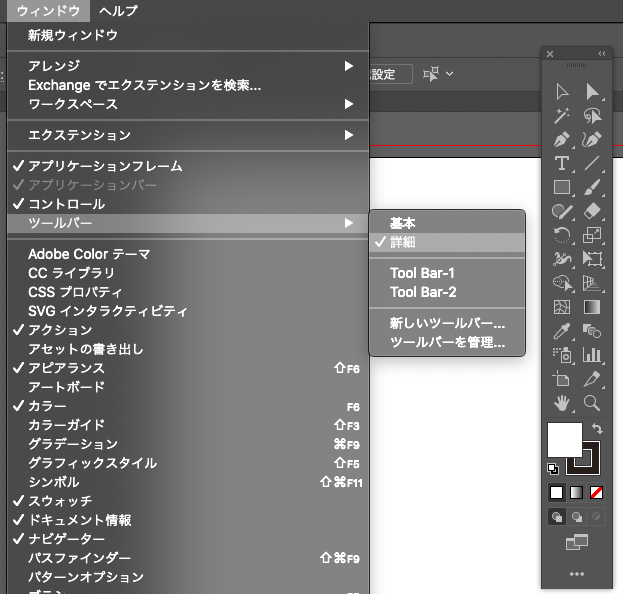This screenshot has width=623, height=594.
Task: Select the Curvature tool
Action: (x=592, y=139)
